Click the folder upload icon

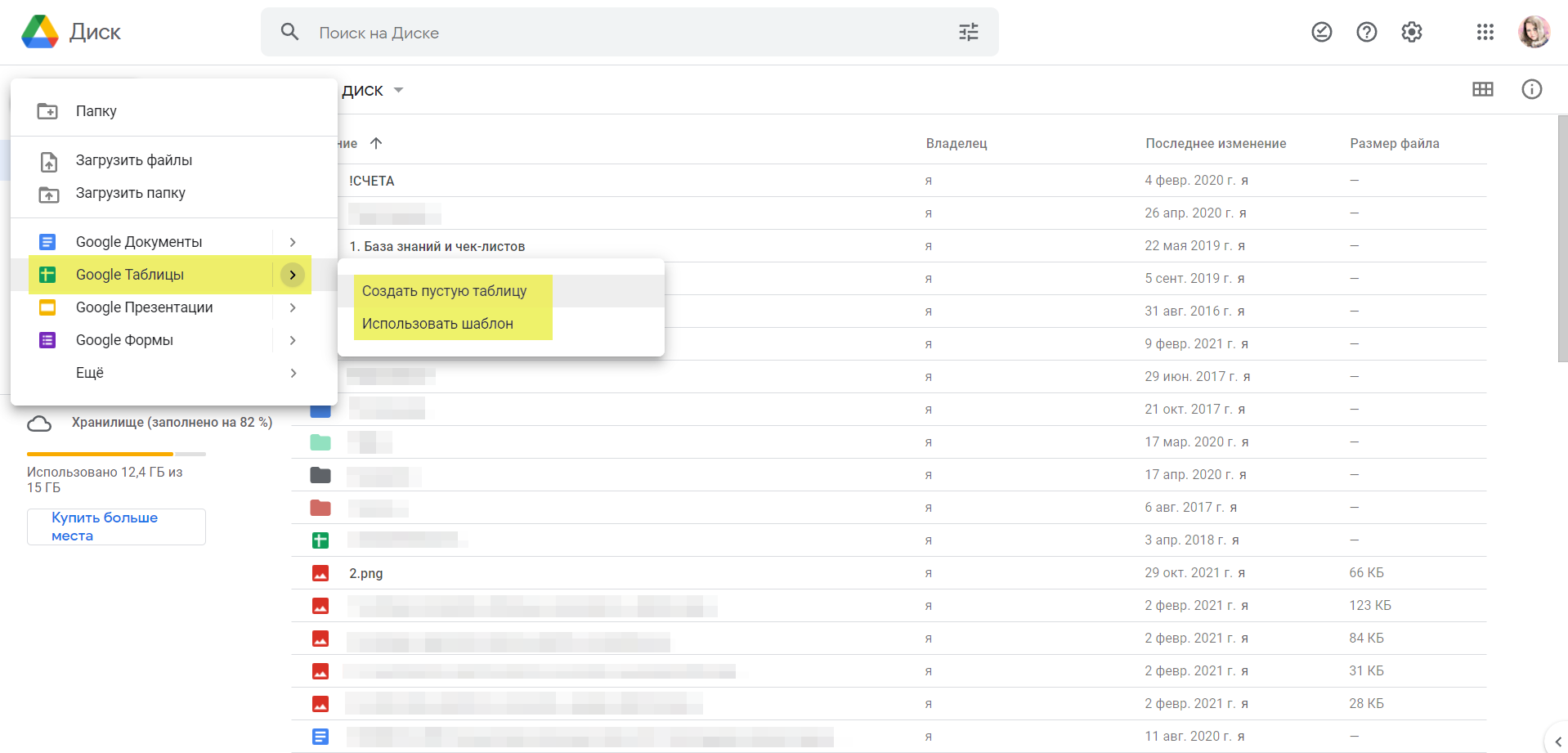point(49,195)
